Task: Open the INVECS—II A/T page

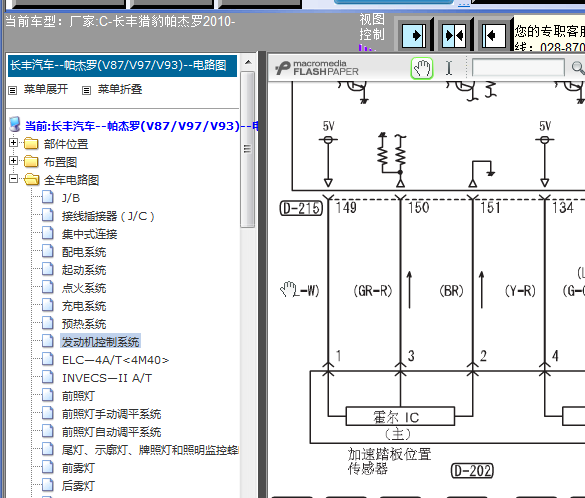Action: [x=107, y=378]
